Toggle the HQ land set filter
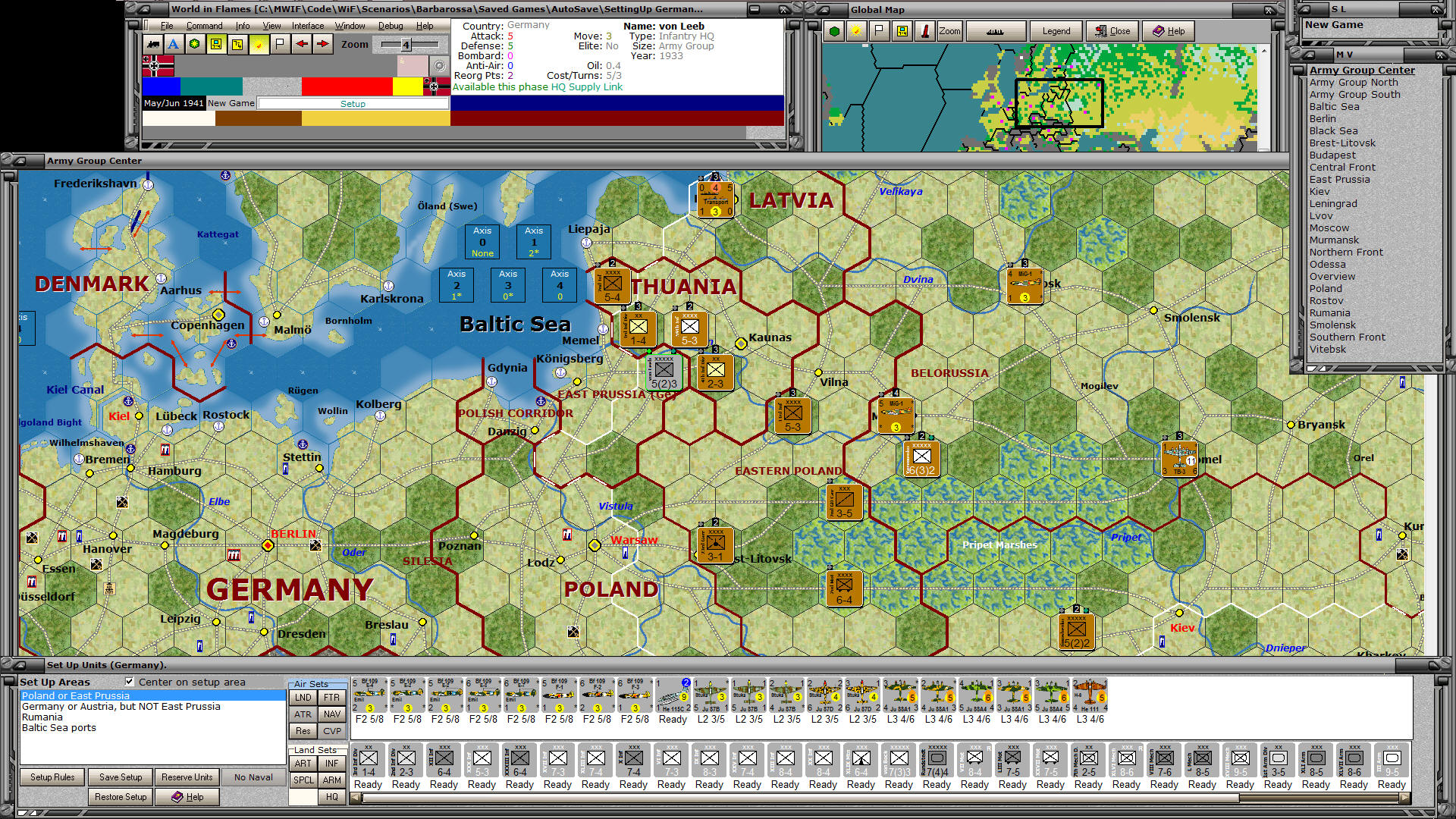The image size is (1456, 819). click(331, 797)
